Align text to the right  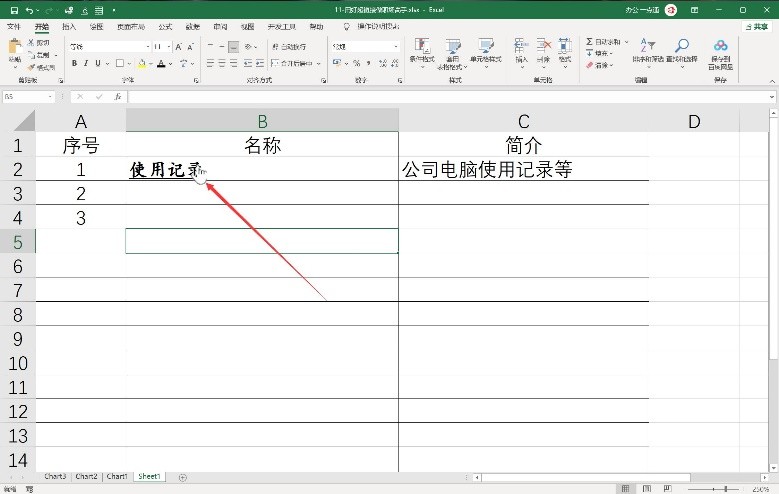click(x=234, y=63)
